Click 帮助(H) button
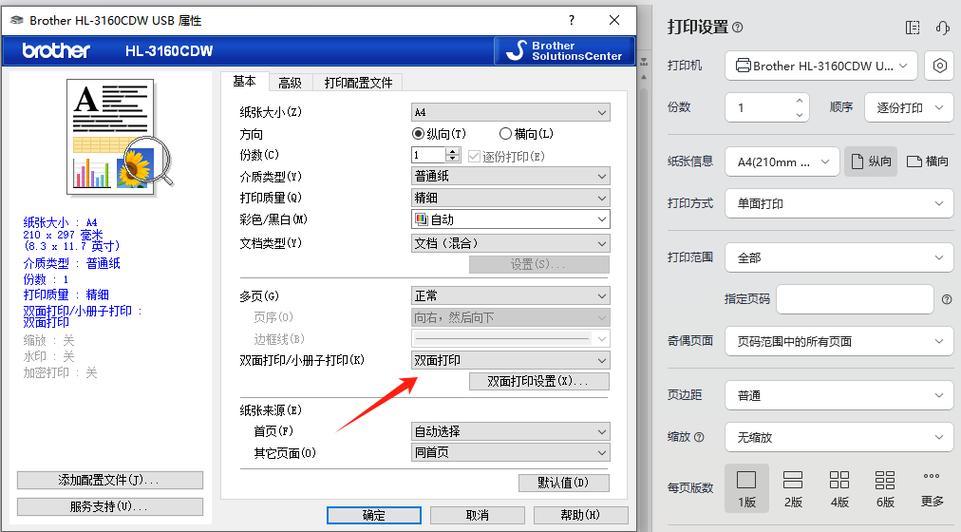Screen dimensions: 961x532 (580, 515)
